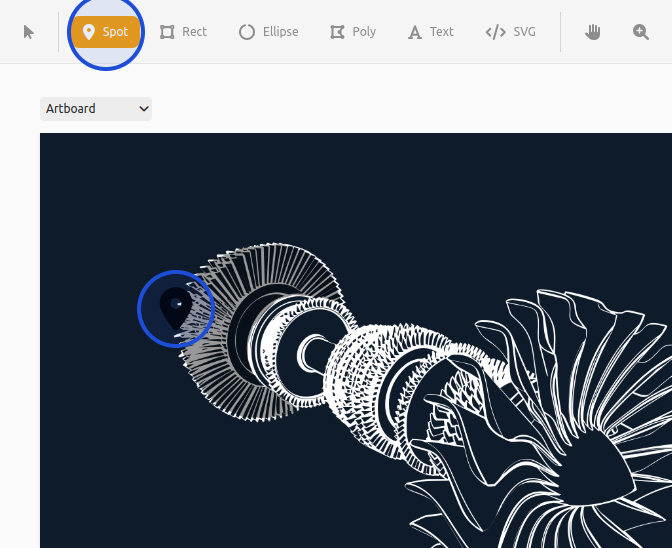This screenshot has height=548, width=672.
Task: Select the Poly shape tool
Action: click(353, 32)
